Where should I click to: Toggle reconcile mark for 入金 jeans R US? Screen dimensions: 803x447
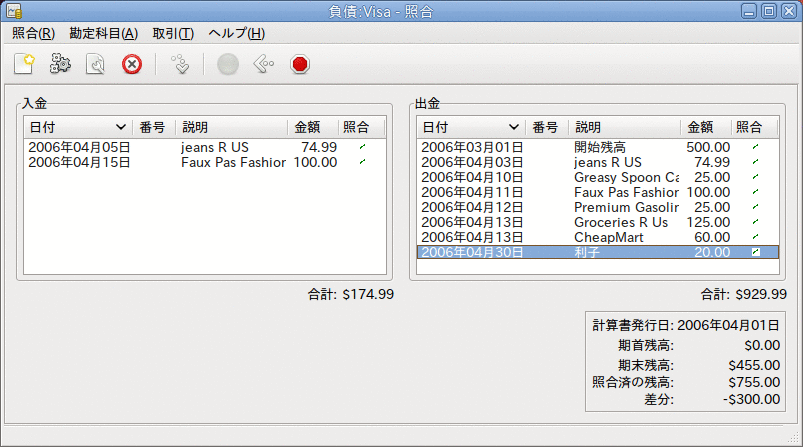click(363, 147)
